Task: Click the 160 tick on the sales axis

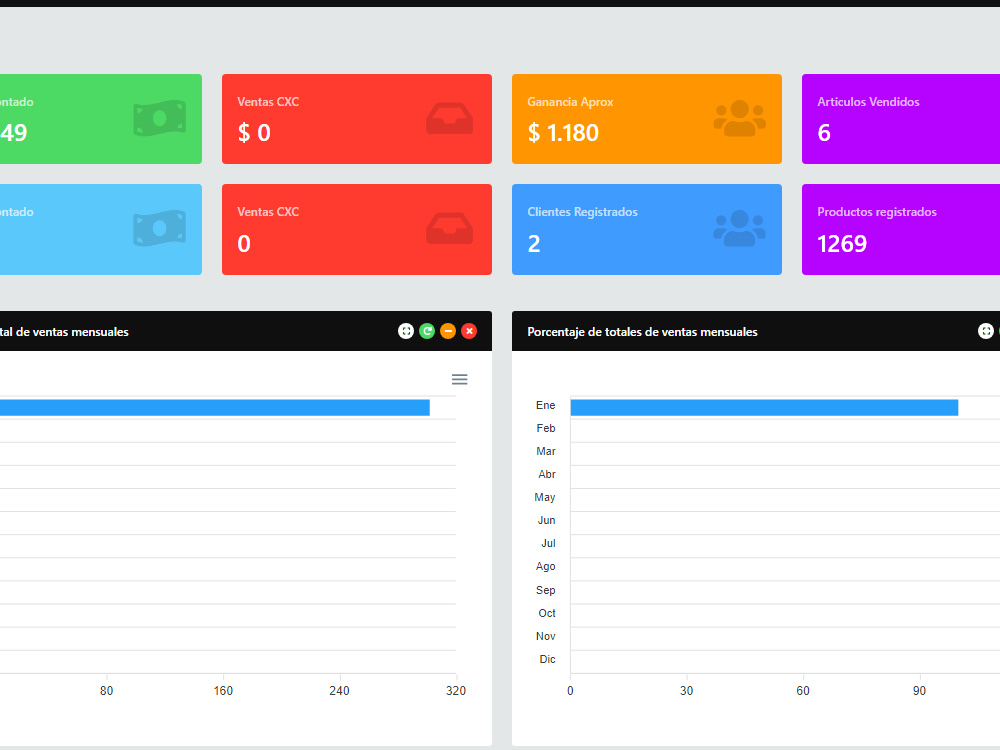Action: tap(223, 691)
